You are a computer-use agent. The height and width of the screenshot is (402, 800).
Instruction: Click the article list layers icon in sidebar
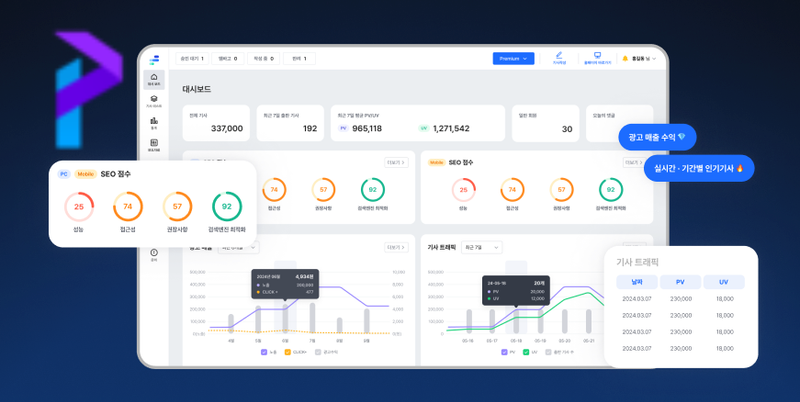(x=154, y=100)
